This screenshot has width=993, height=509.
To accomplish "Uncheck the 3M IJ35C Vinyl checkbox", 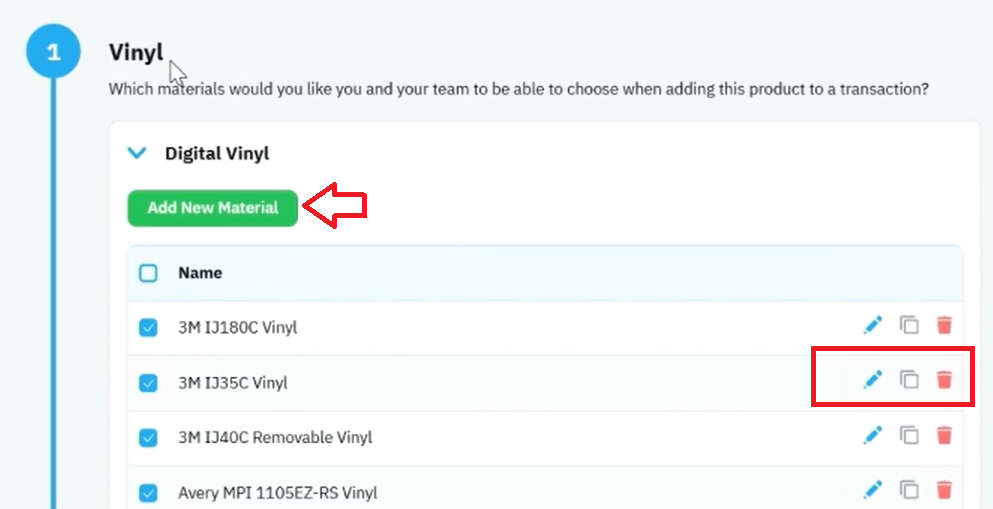I will [148, 383].
